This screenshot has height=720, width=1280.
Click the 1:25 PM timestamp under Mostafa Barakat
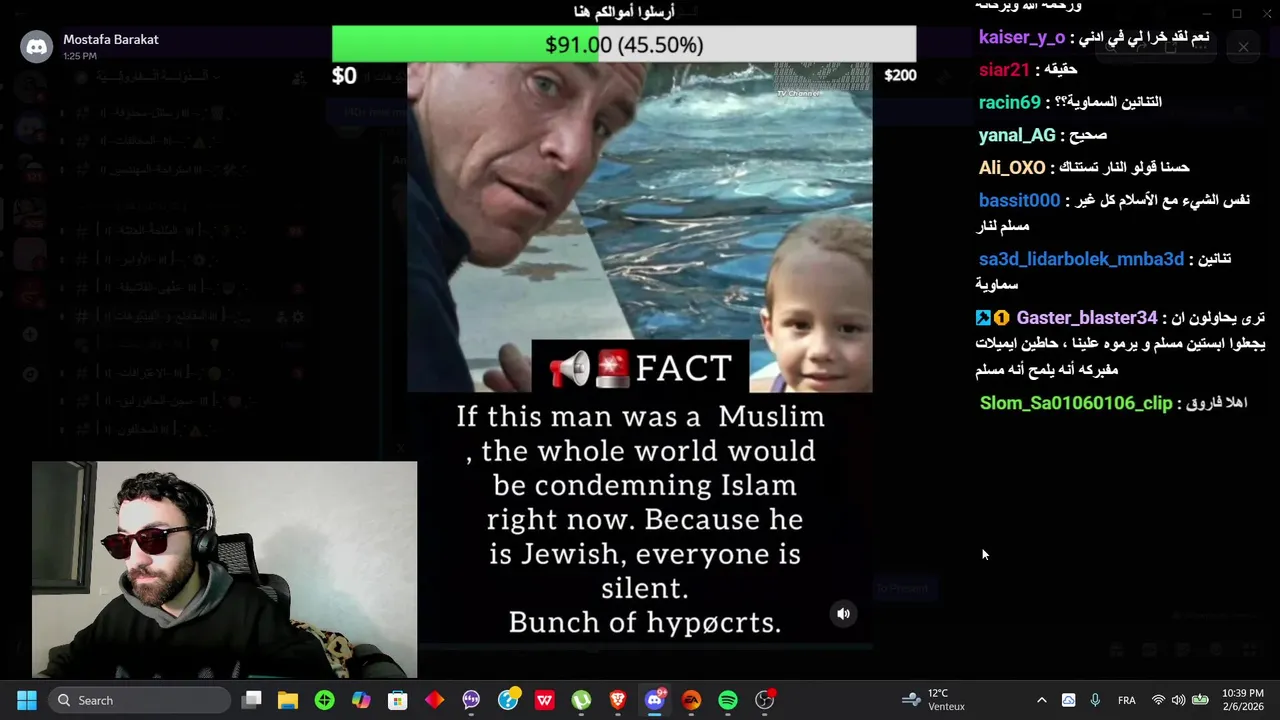80,56
